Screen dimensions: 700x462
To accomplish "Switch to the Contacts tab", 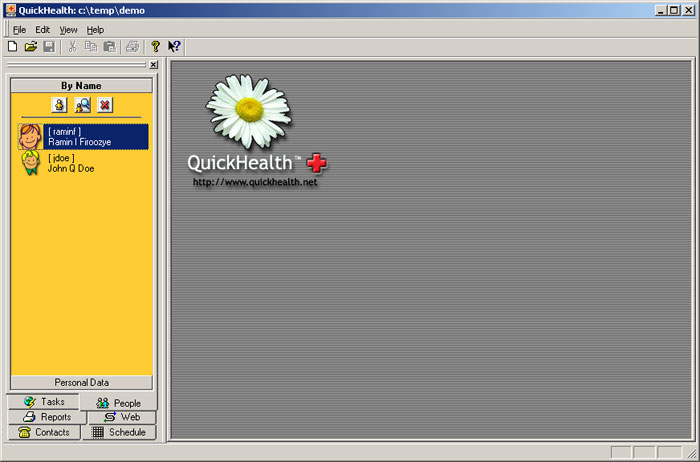I will [44, 432].
